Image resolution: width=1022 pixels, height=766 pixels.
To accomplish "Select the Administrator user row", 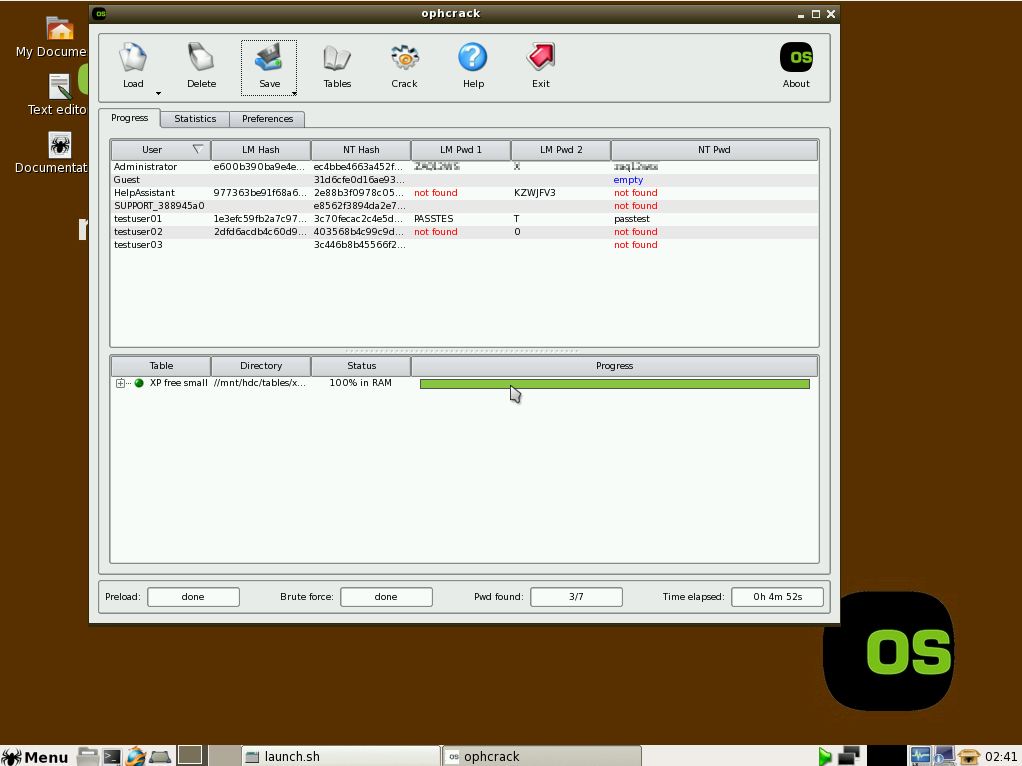I will pos(464,167).
